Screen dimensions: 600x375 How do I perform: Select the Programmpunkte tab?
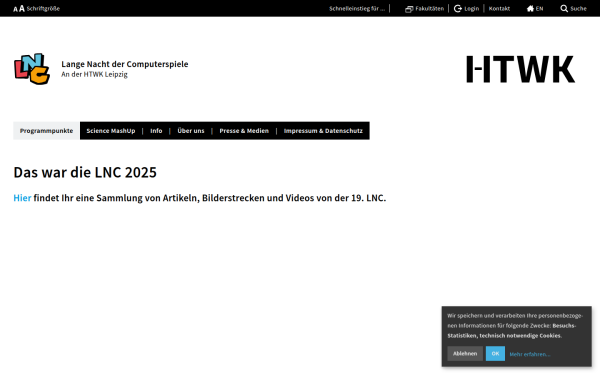tap(46, 130)
